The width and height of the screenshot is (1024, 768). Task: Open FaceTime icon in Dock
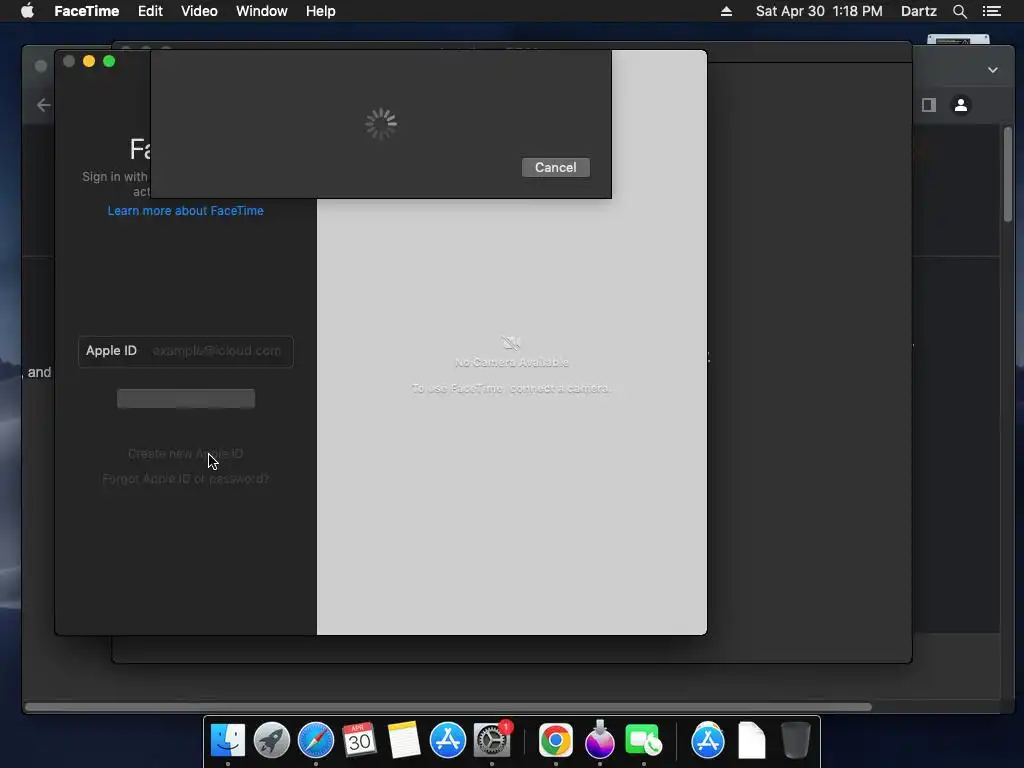pyautogui.click(x=643, y=741)
